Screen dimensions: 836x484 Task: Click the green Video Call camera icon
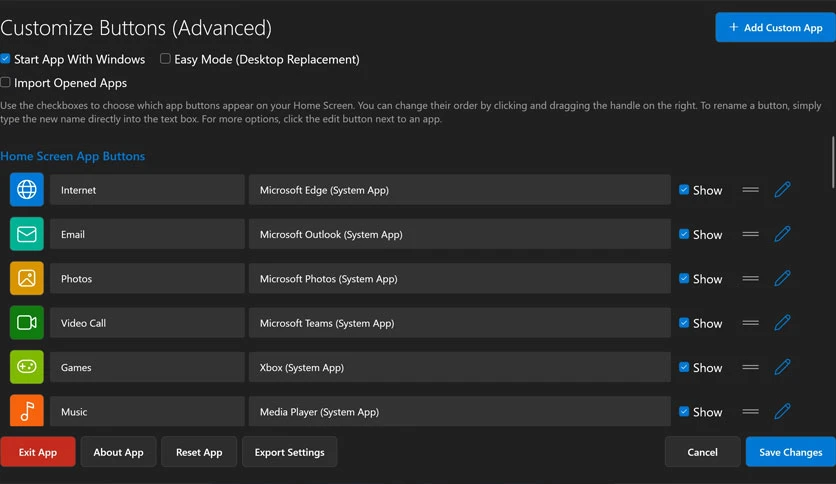(x=27, y=322)
